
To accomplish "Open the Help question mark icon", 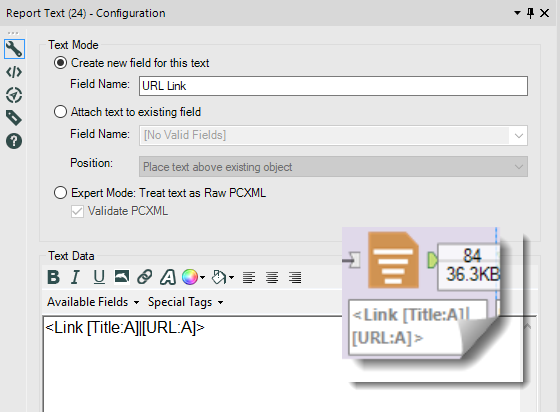I will tap(14, 141).
